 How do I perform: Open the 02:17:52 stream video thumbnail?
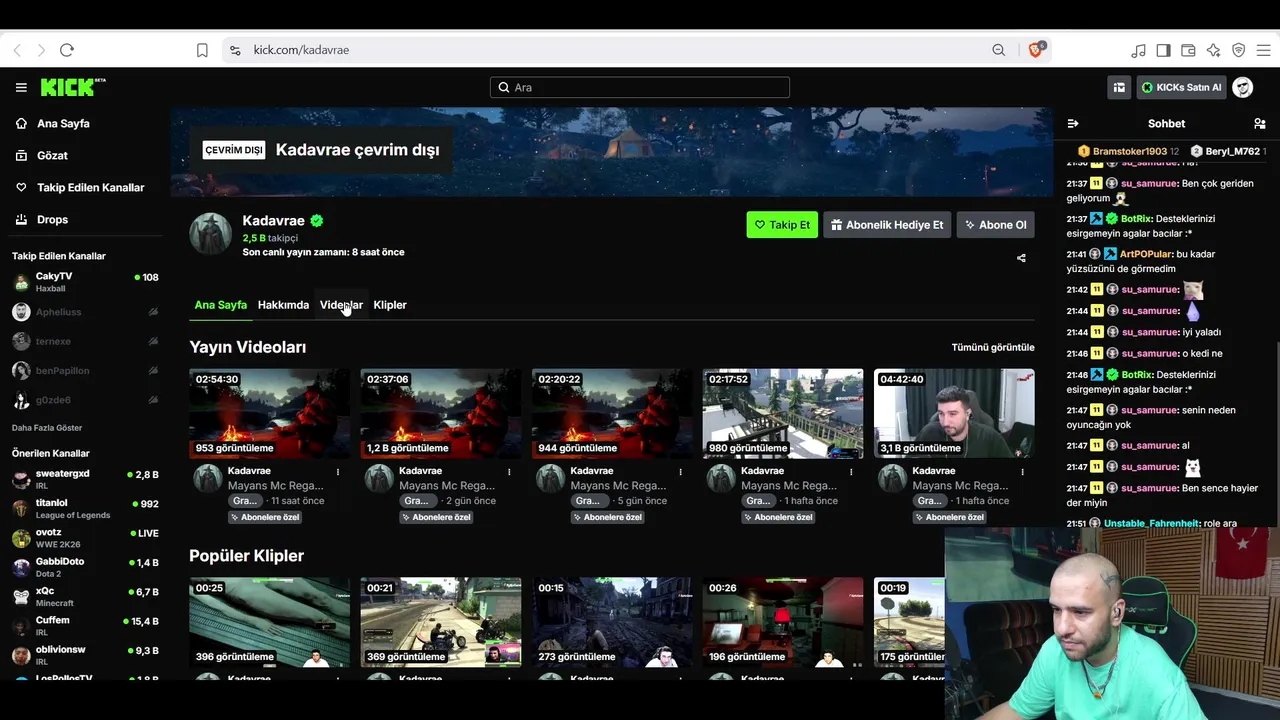(x=783, y=414)
